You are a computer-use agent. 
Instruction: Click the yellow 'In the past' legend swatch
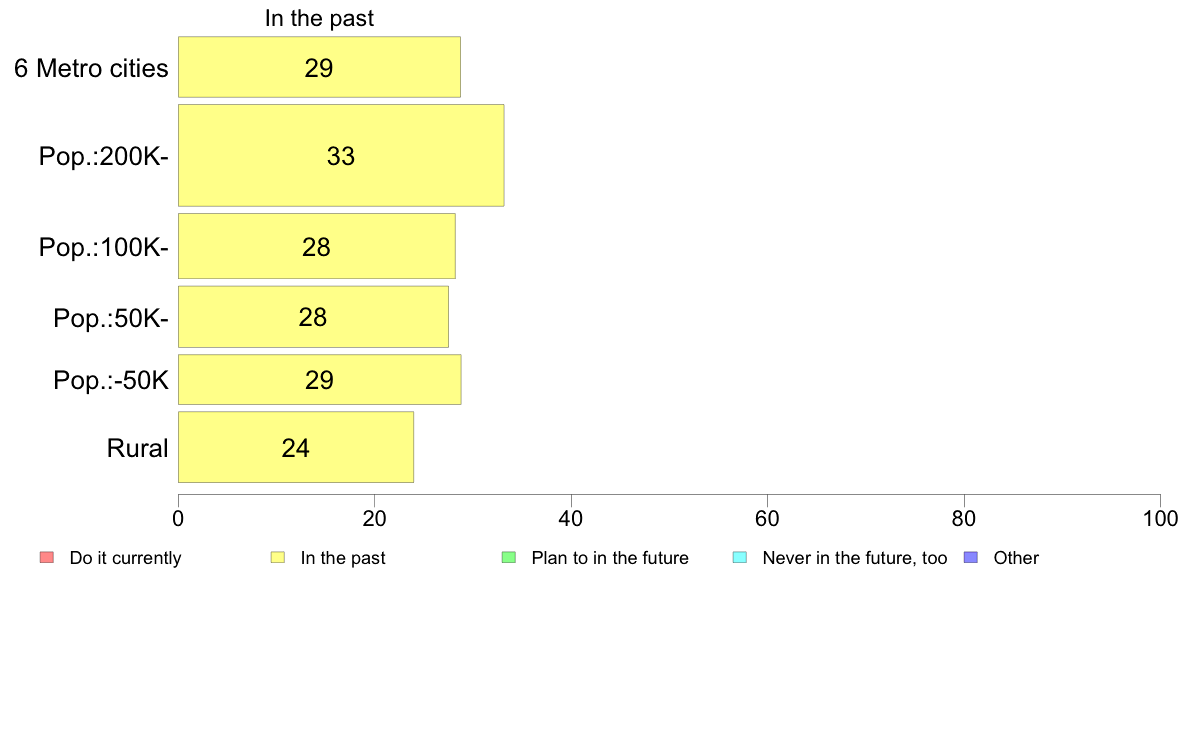pyautogui.click(x=278, y=557)
